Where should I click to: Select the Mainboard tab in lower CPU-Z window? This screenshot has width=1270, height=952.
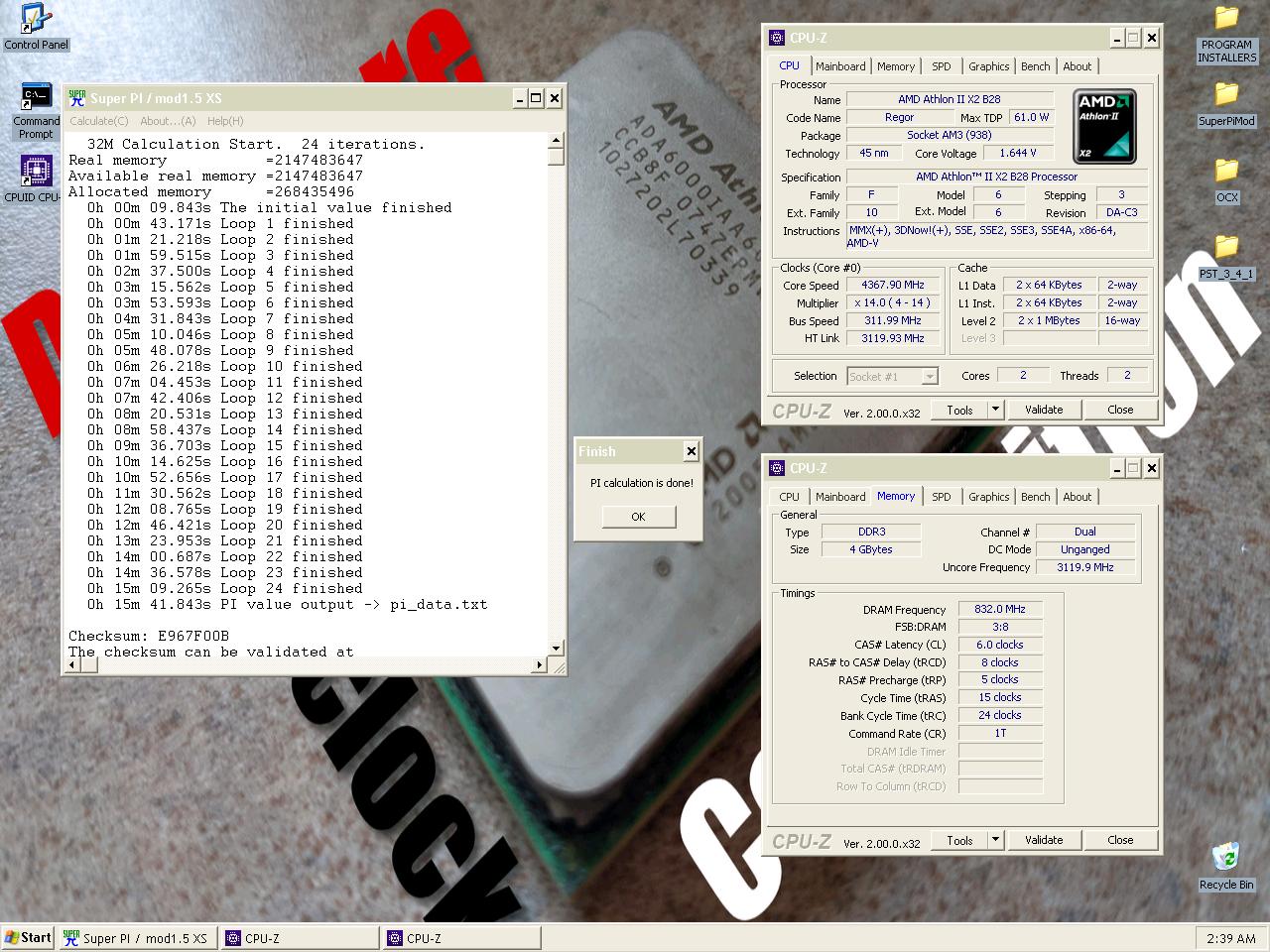tap(840, 497)
